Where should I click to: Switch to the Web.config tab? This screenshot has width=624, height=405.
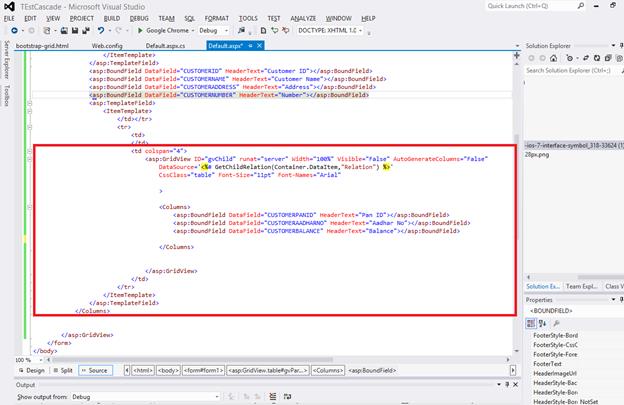click(107, 46)
